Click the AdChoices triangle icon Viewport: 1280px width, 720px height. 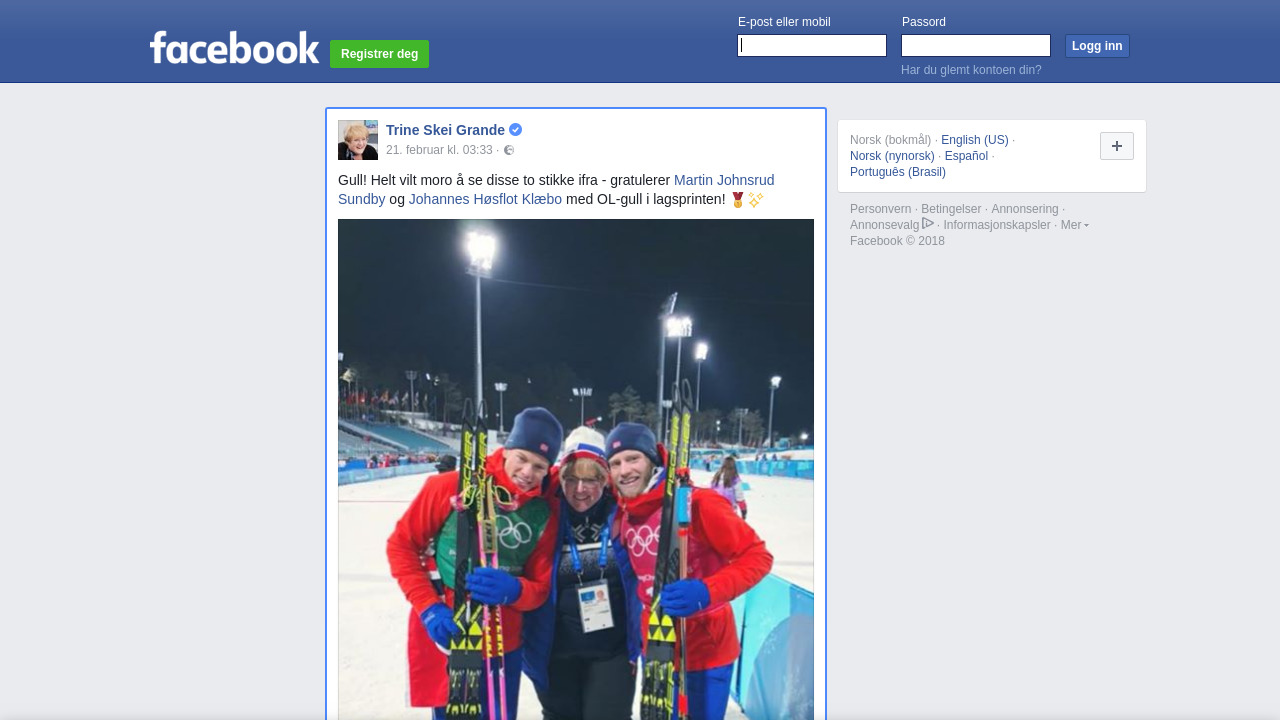coord(928,224)
